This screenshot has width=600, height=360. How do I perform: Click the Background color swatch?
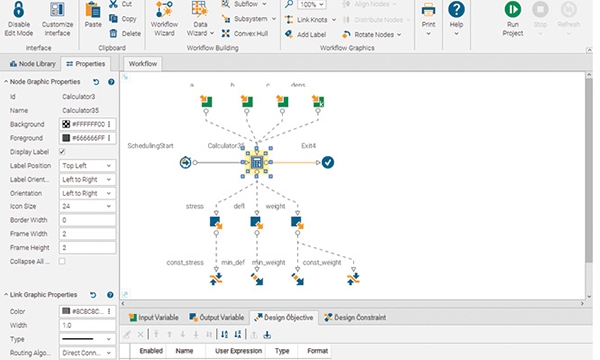[x=66, y=124]
